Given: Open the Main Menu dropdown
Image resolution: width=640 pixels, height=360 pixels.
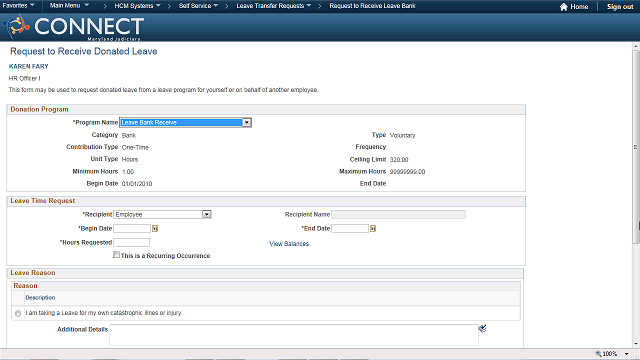Looking at the screenshot, I should [69, 6].
